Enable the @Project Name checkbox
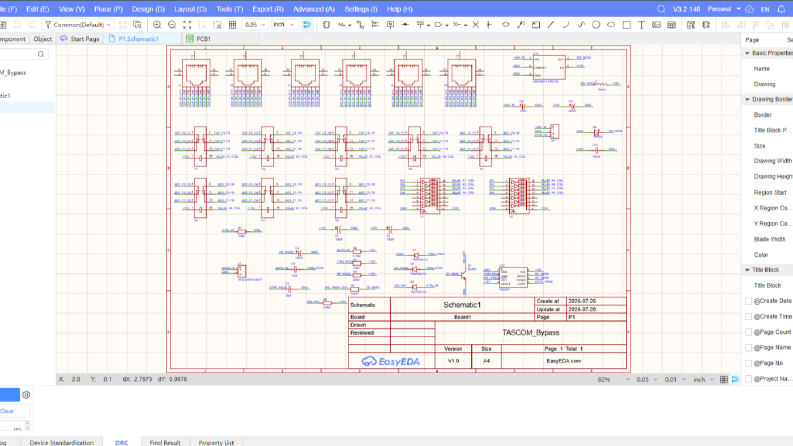The width and height of the screenshot is (793, 446). pos(748,379)
